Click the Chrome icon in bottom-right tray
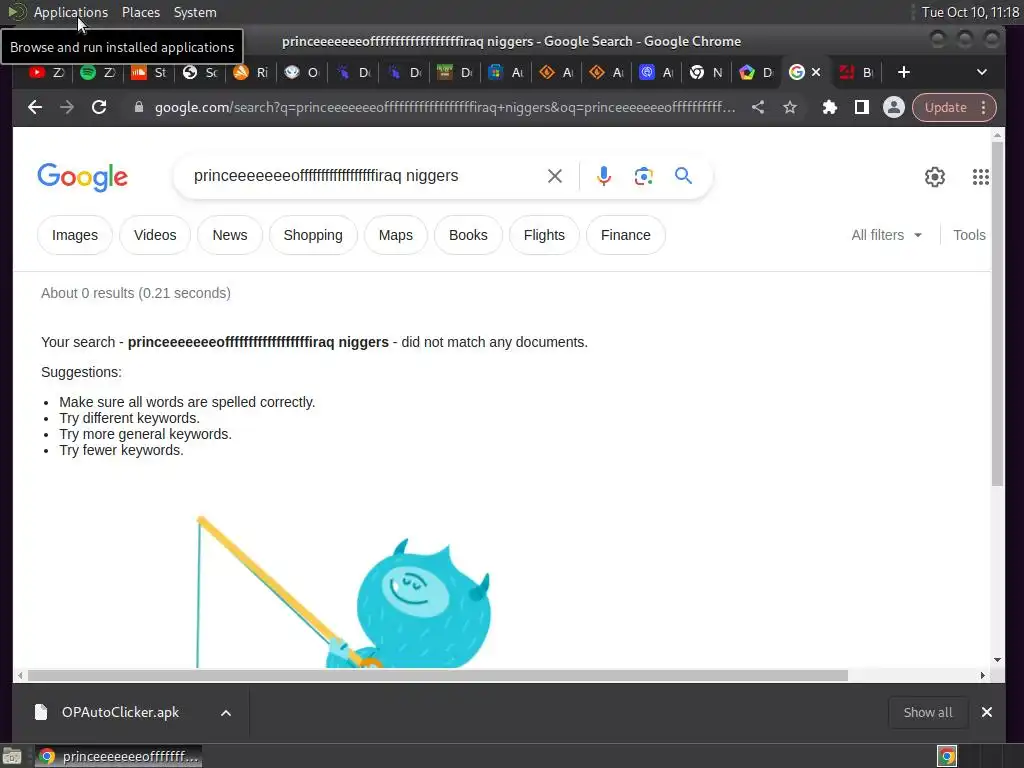The width and height of the screenshot is (1024, 768). click(947, 757)
